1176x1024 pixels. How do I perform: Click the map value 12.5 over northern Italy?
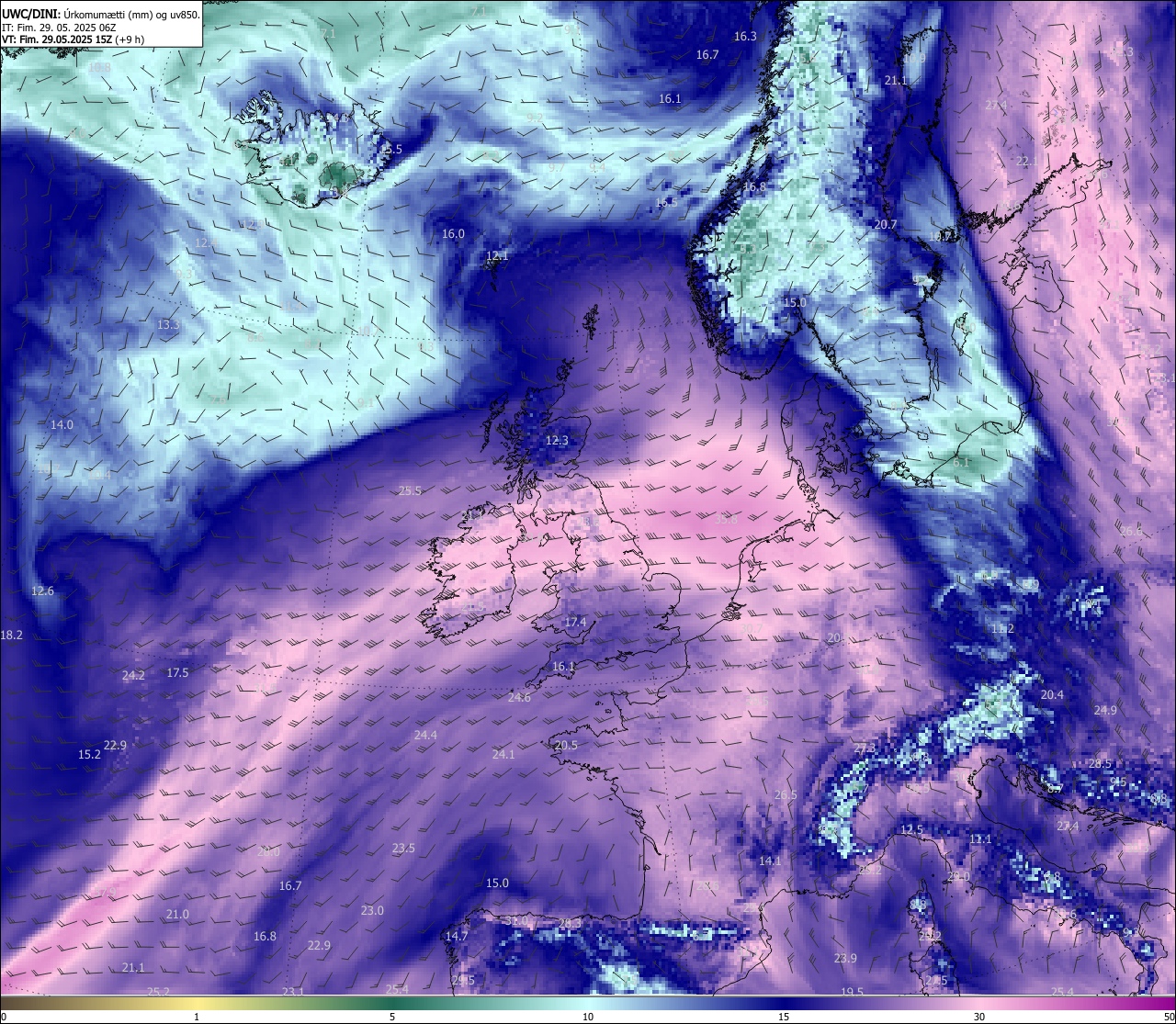coord(911,830)
